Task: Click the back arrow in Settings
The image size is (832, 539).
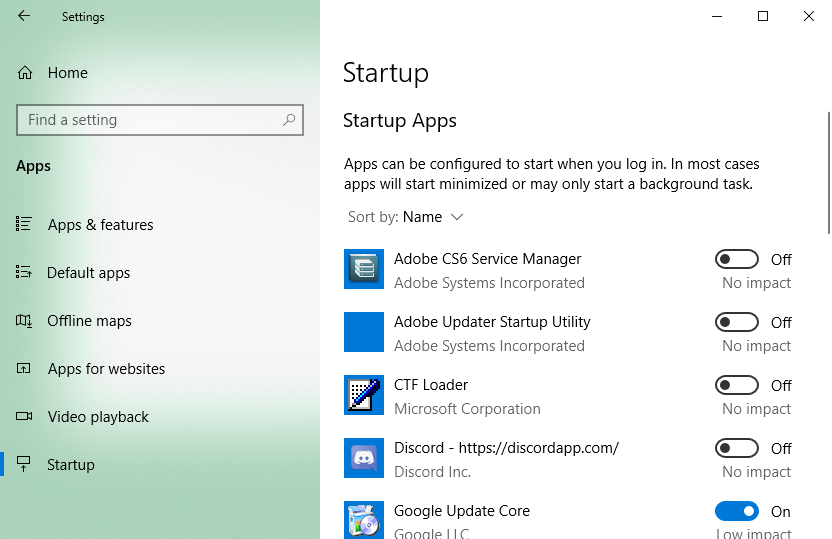Action: click(x=24, y=16)
